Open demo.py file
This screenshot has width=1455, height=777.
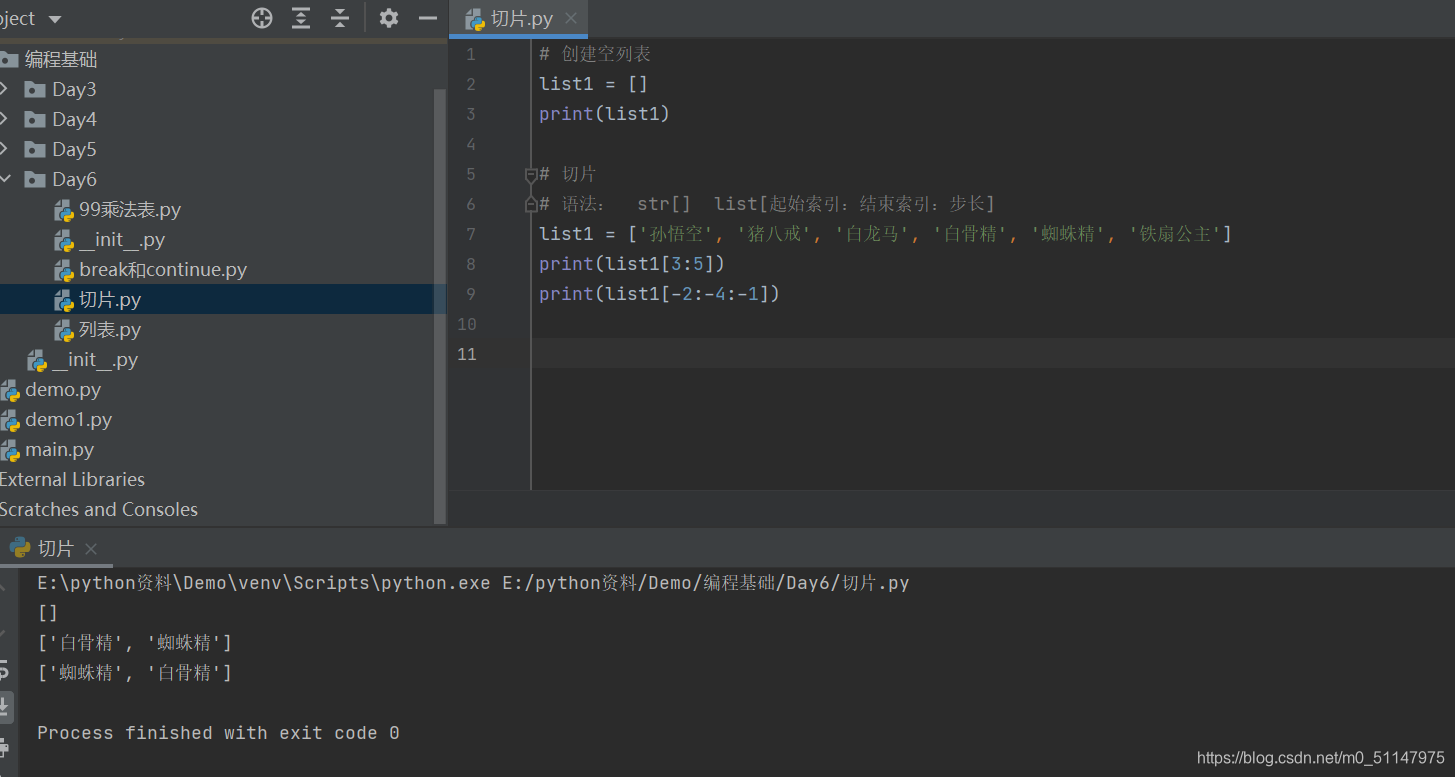[63, 389]
